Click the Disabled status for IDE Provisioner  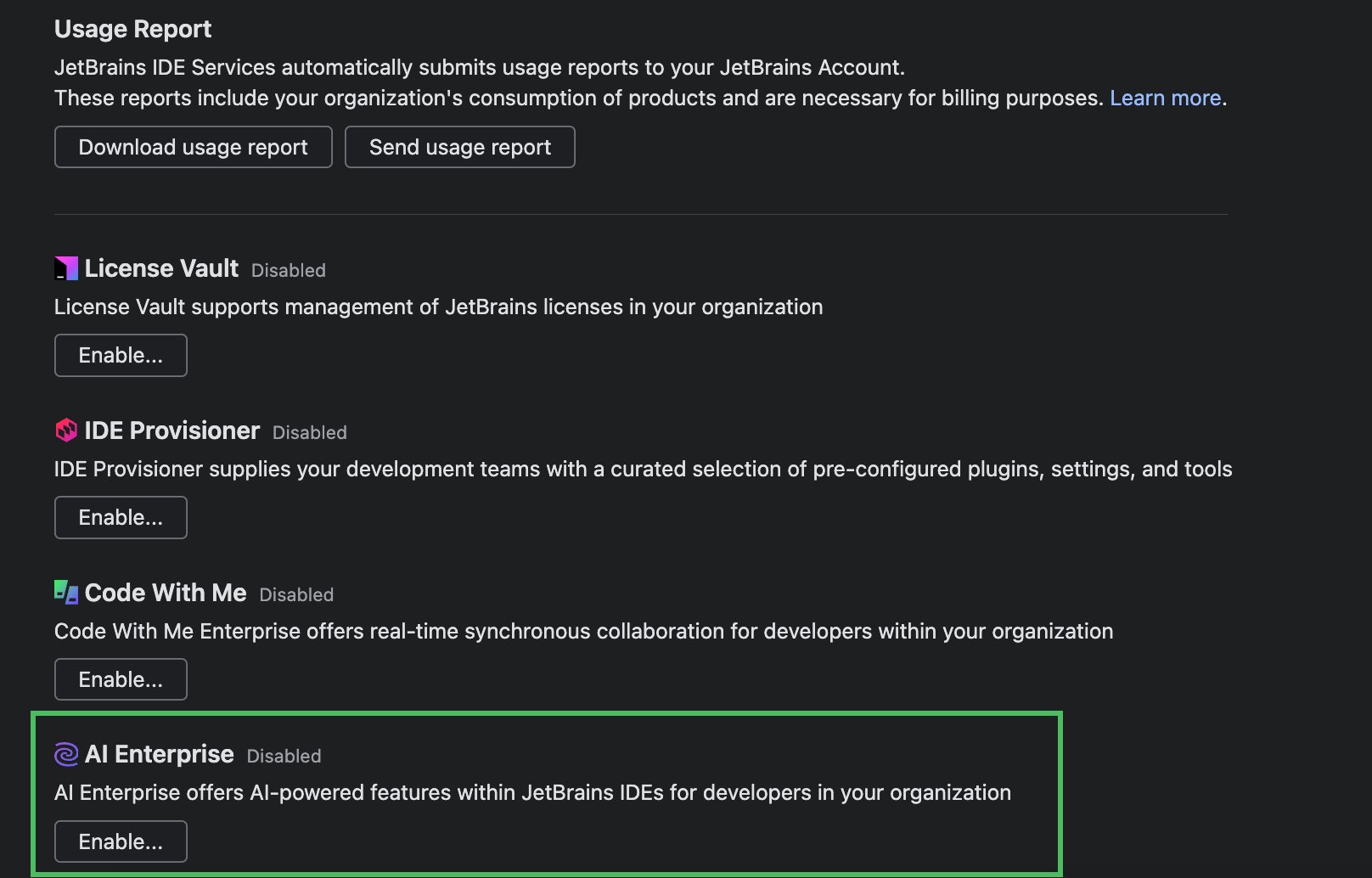point(309,432)
